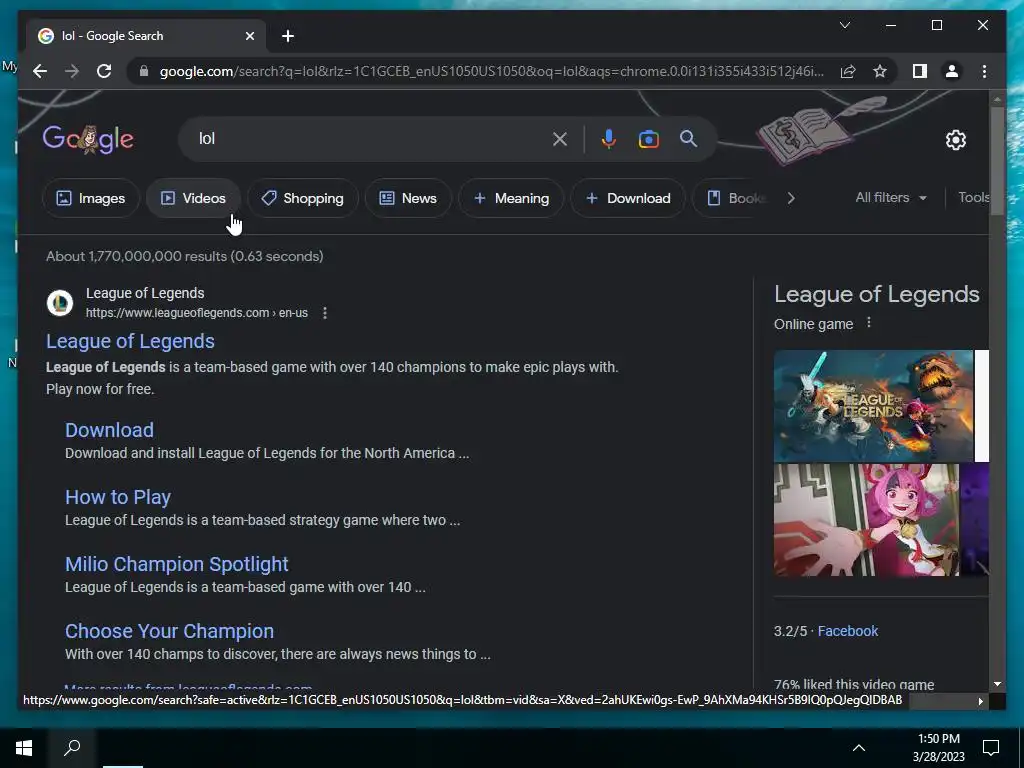This screenshot has height=768, width=1024.
Task: Open the League of Legends result title
Action: pos(130,341)
